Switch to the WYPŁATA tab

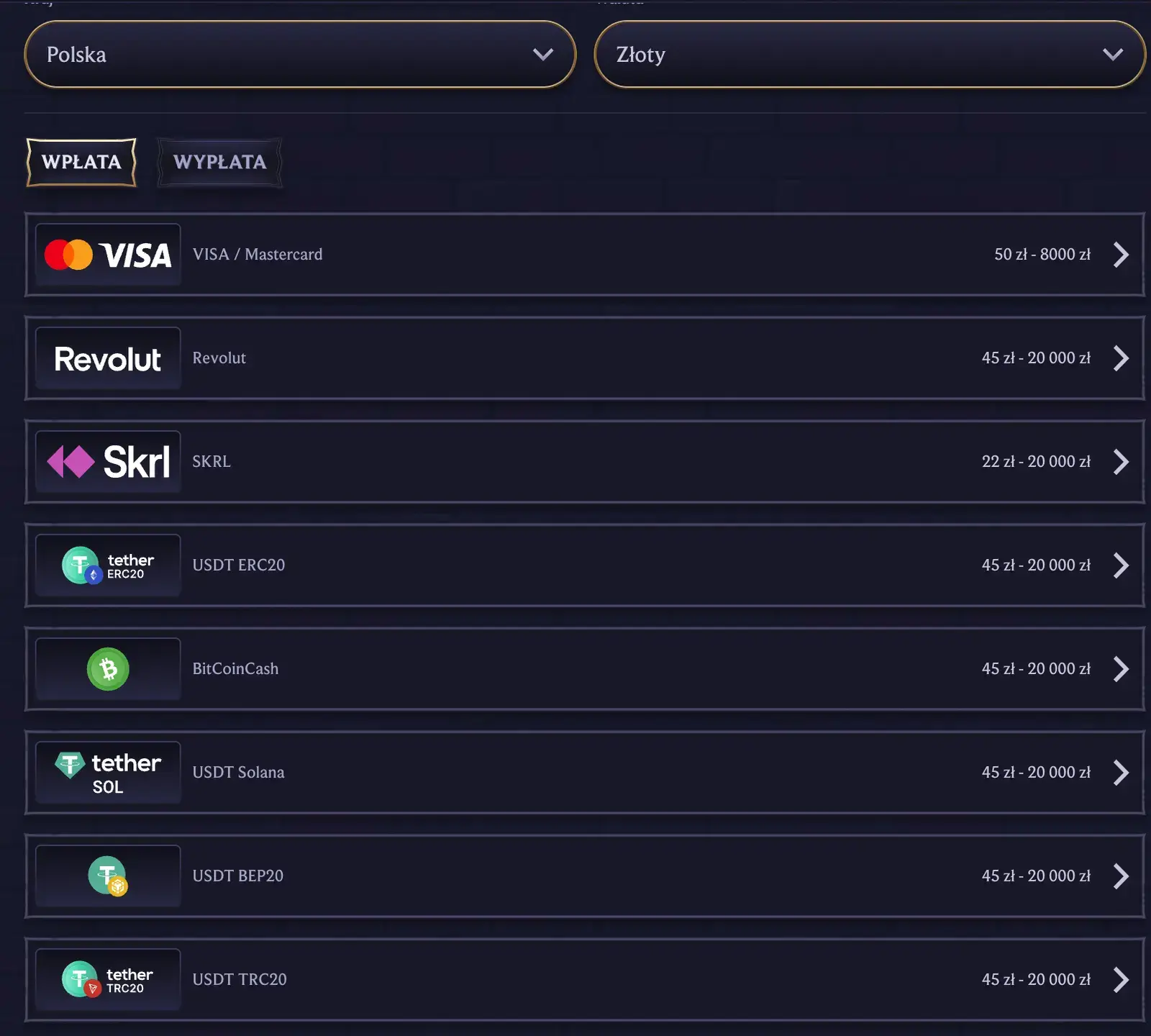pos(219,162)
